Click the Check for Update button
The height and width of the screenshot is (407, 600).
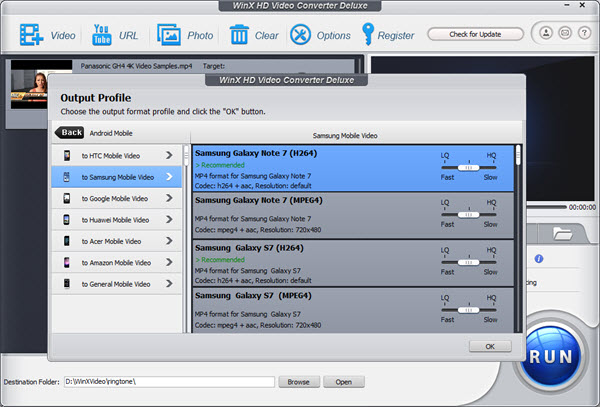tap(475, 34)
